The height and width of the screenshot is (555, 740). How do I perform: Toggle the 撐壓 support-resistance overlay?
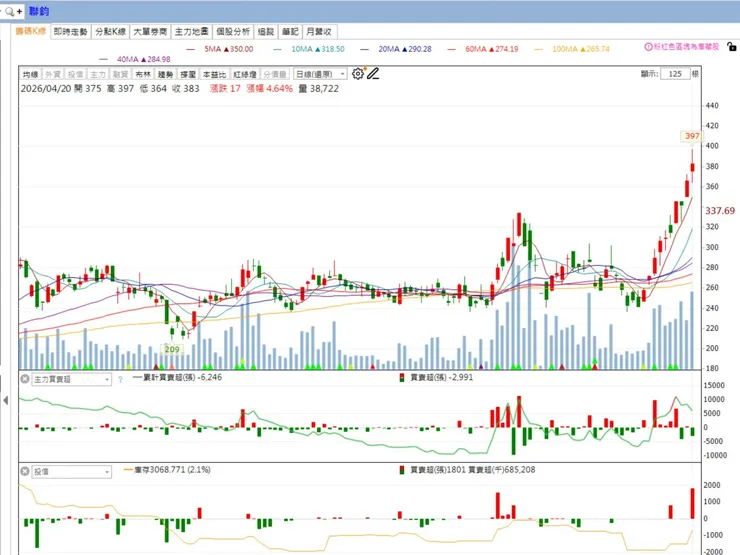pyautogui.click(x=188, y=74)
